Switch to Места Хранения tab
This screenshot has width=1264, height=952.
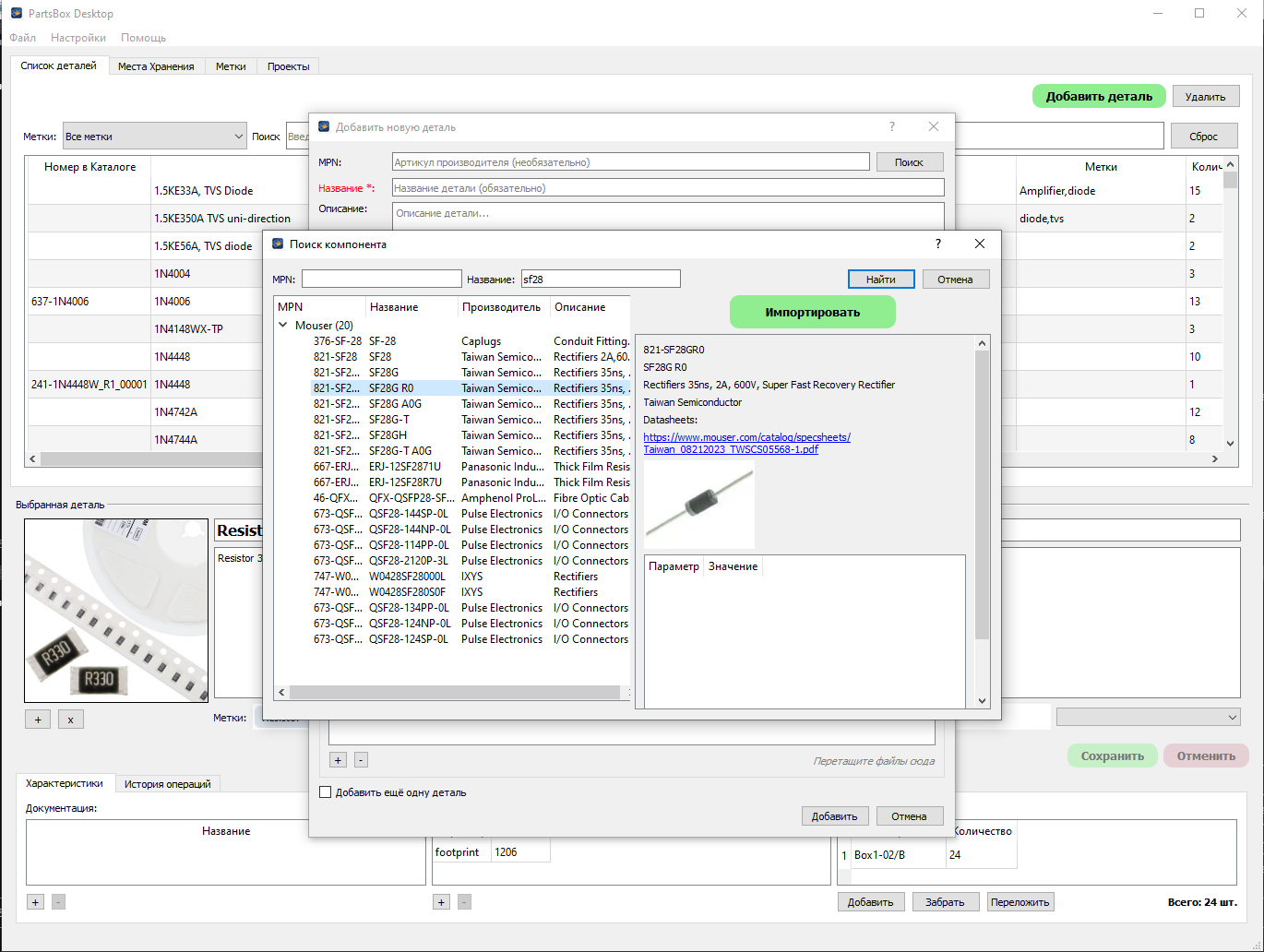pos(156,66)
